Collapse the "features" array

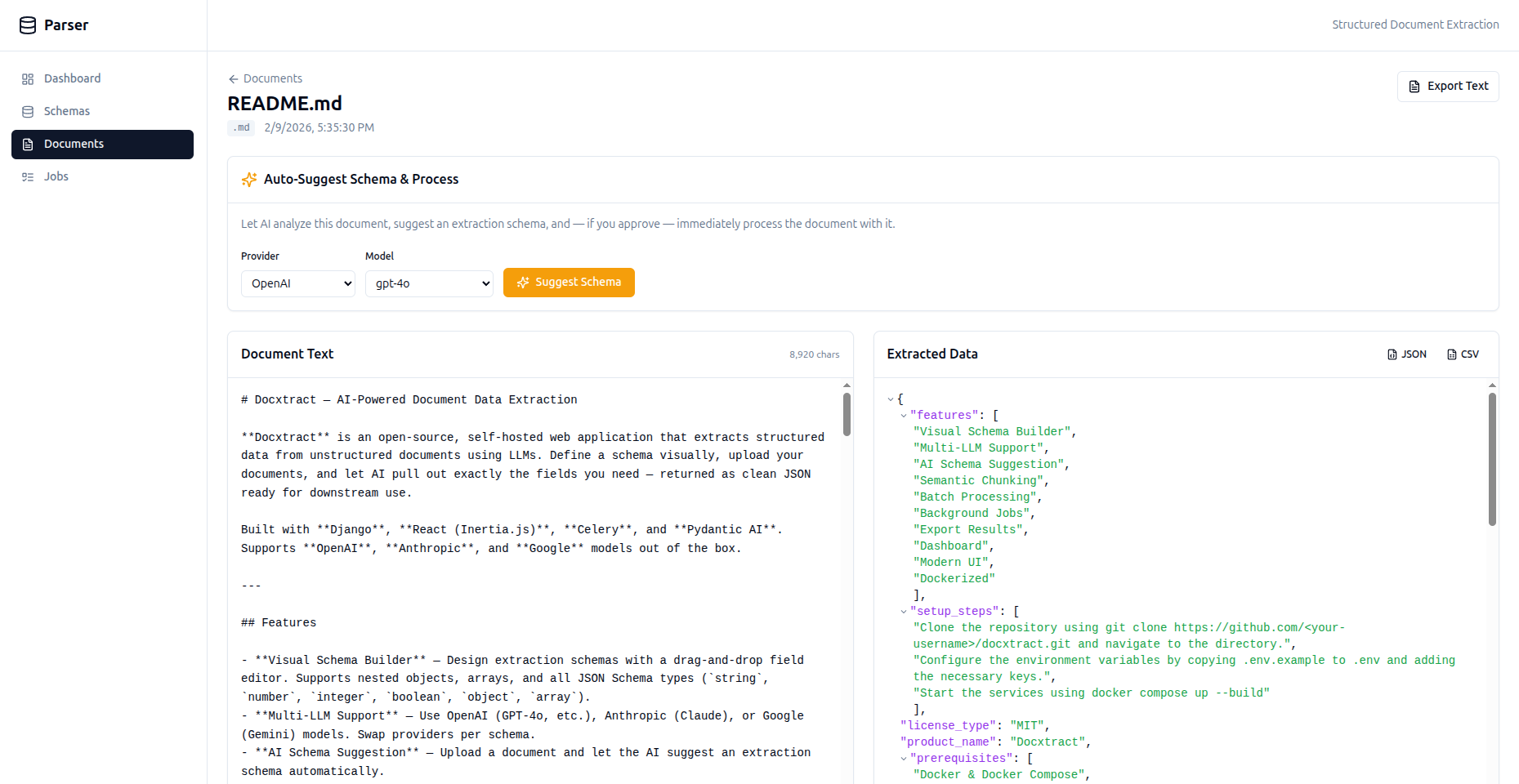tap(904, 416)
